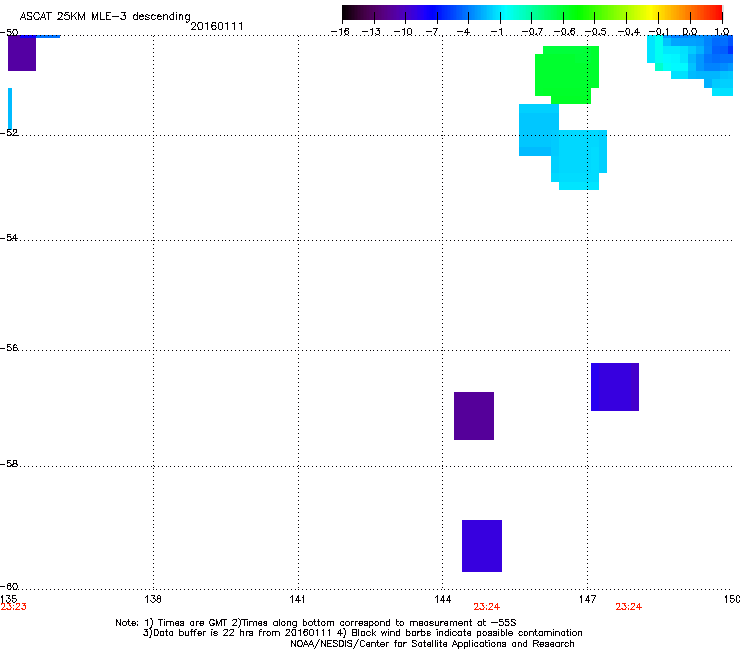Click the date label 20160111
Screen dimensions: 740x650
point(217,26)
